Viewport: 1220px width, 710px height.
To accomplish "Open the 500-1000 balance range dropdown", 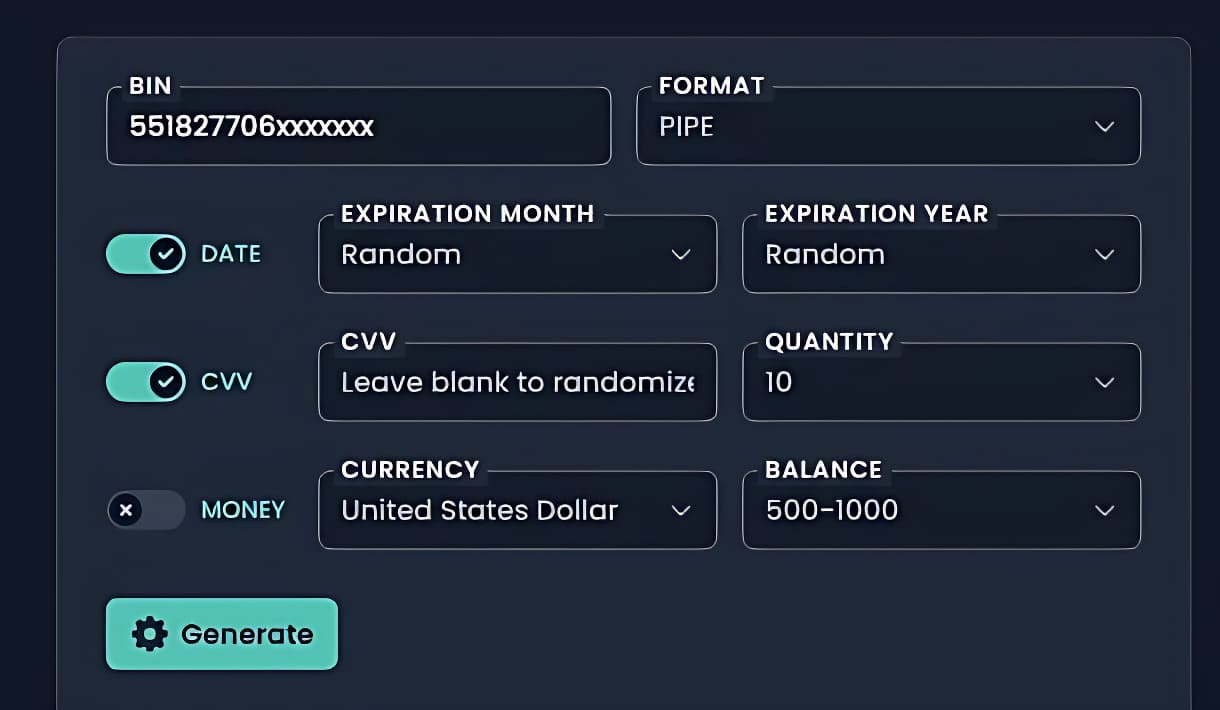I will pos(920,511).
